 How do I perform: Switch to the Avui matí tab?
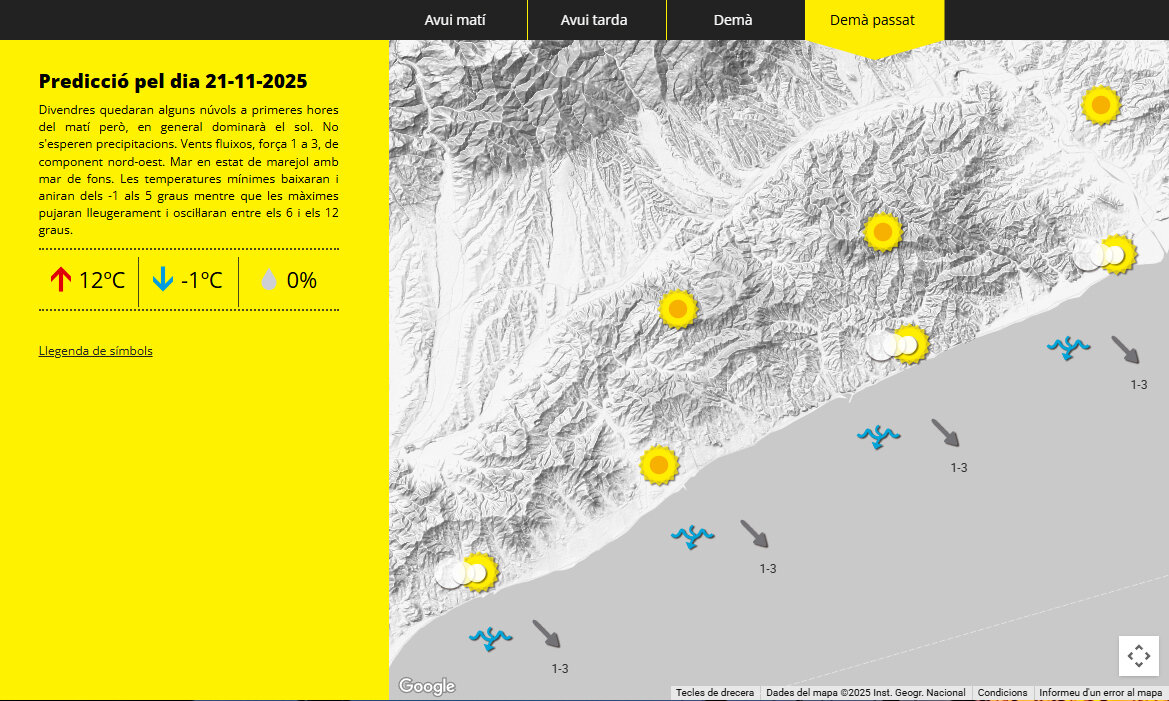455,20
